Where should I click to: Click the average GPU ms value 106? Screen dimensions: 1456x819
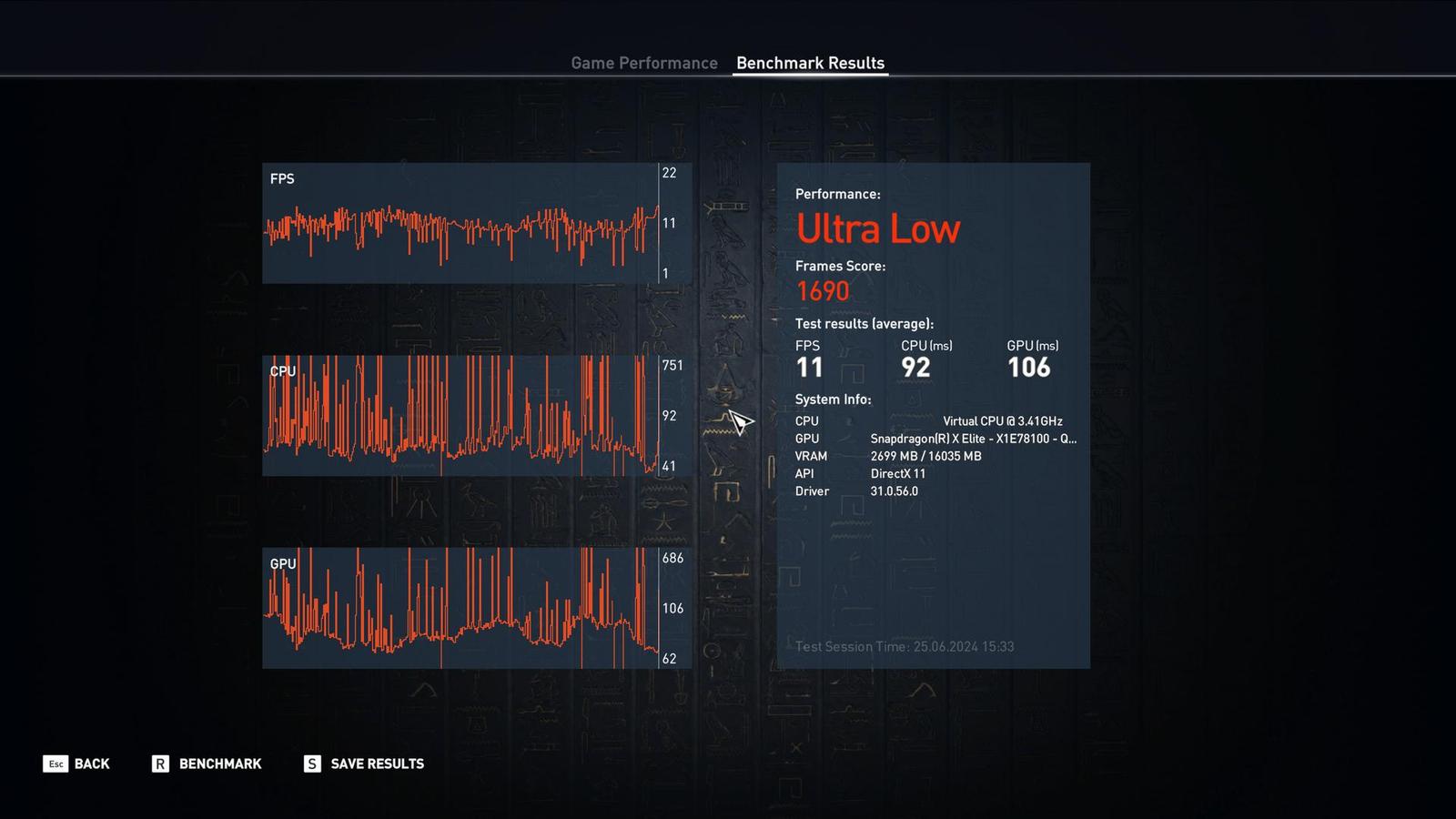1028,367
